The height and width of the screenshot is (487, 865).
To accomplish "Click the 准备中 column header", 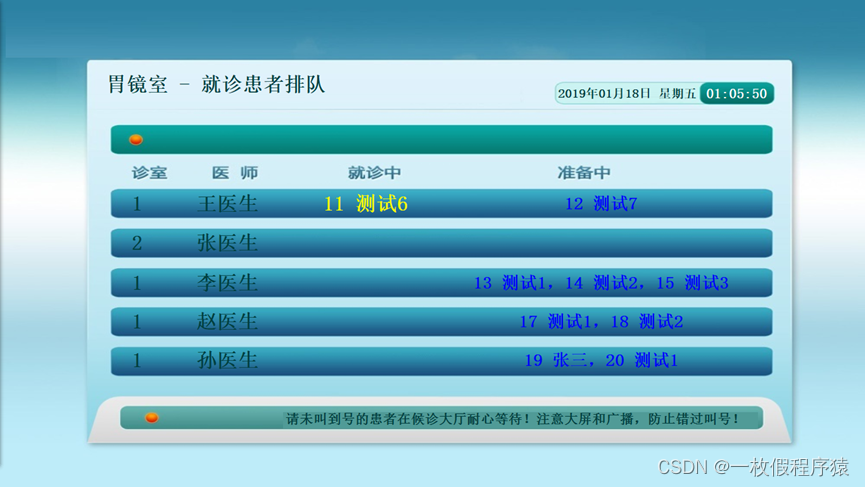I will 584,173.
